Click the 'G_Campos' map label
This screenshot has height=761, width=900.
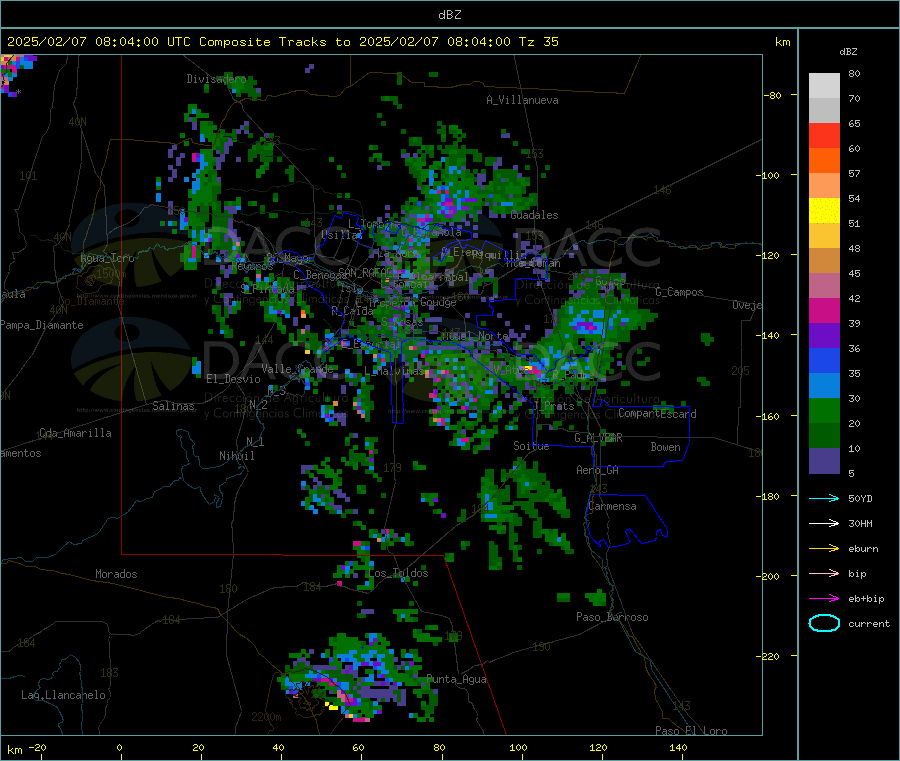(x=679, y=292)
